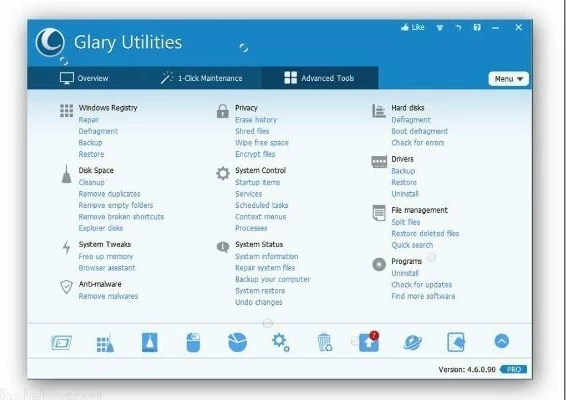This screenshot has width=566, height=400.
Task: Select the Advanced Tools tab
Action: click(x=320, y=78)
